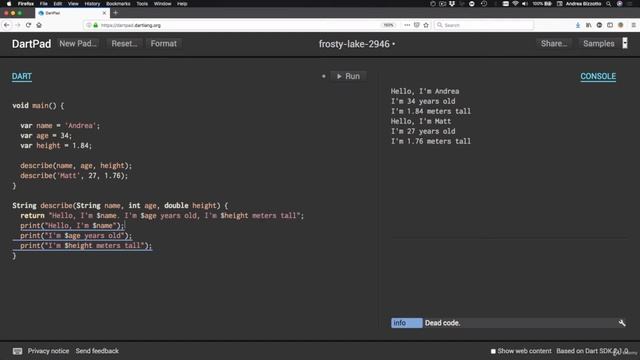Save page to Pocket icon
Image resolution: width=640 pixels, height=360 pixels.
[x=417, y=25]
